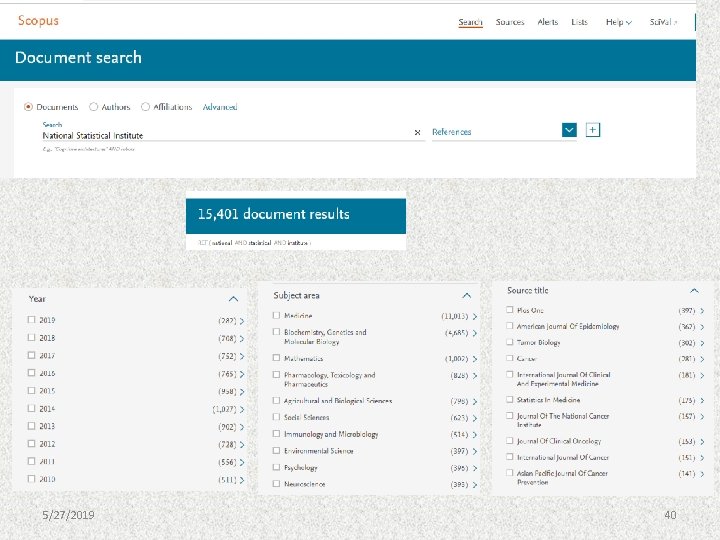Image resolution: width=720 pixels, height=540 pixels.
Task: Click the arrow next to year 2013
Action: click(x=242, y=427)
